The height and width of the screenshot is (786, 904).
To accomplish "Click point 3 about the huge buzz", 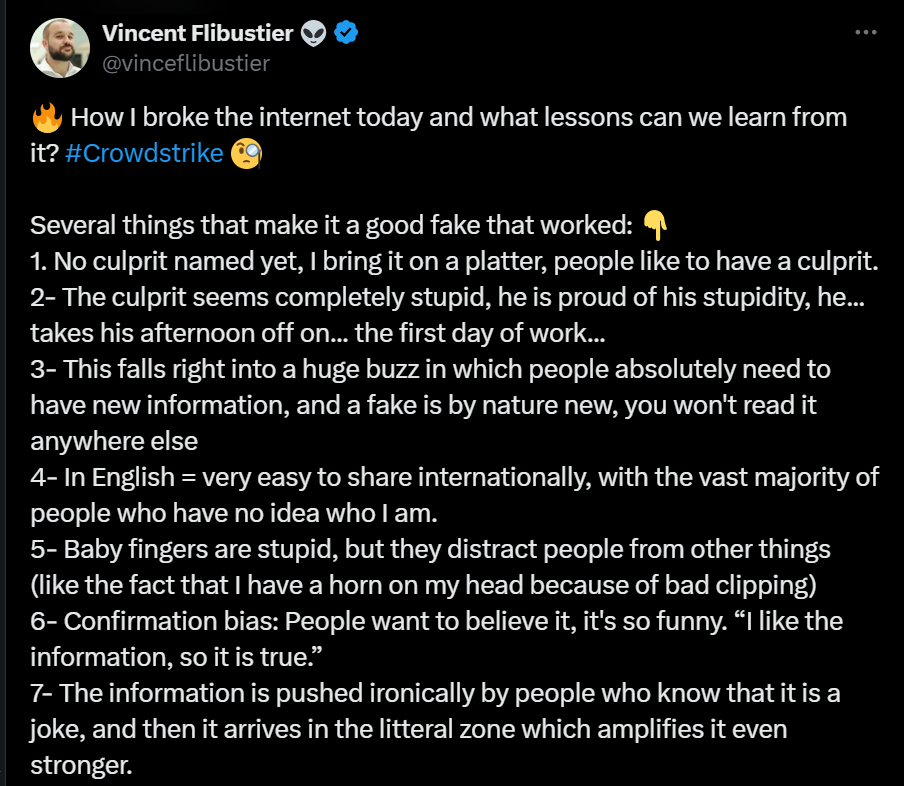I will click(430, 370).
